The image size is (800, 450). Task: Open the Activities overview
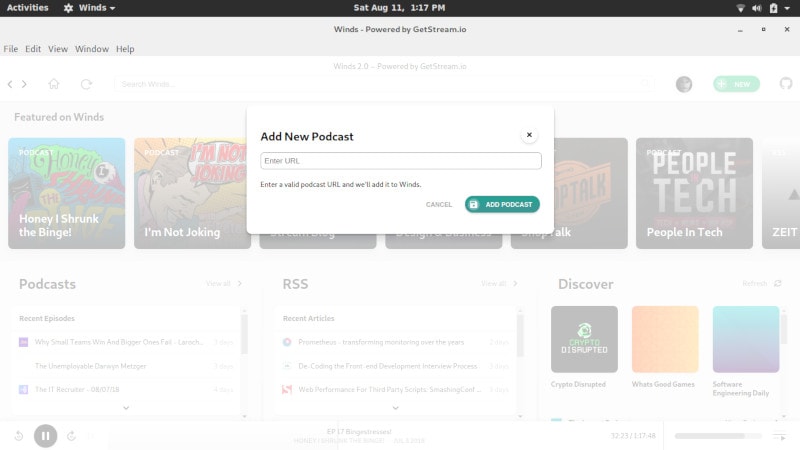point(28,8)
